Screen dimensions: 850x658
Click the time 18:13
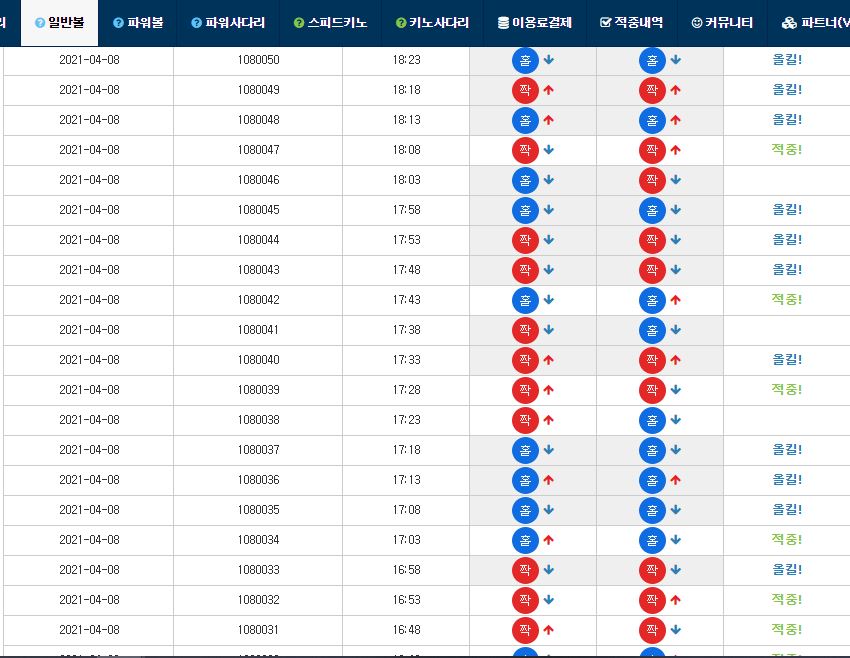click(407, 120)
